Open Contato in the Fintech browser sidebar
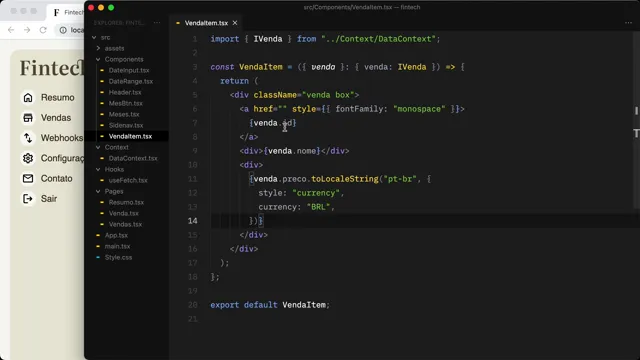The image size is (640, 360). [56, 178]
